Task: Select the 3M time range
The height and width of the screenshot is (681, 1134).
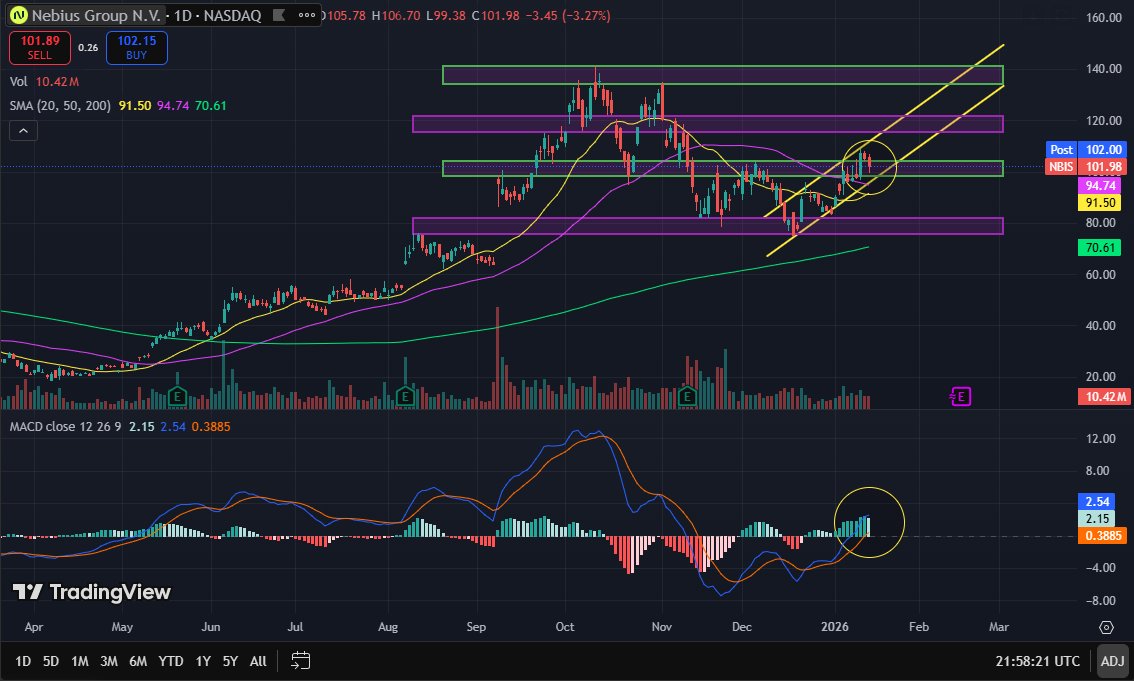Action: click(108, 661)
